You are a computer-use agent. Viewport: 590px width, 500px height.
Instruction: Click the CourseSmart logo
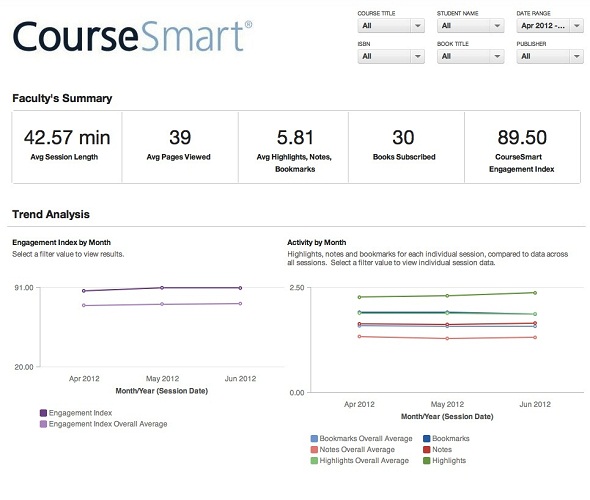[132, 36]
